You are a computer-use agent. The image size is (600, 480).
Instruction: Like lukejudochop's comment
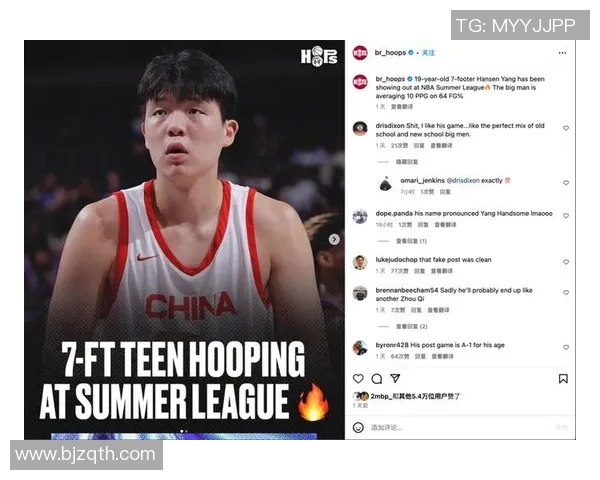pyautogui.click(x=566, y=262)
